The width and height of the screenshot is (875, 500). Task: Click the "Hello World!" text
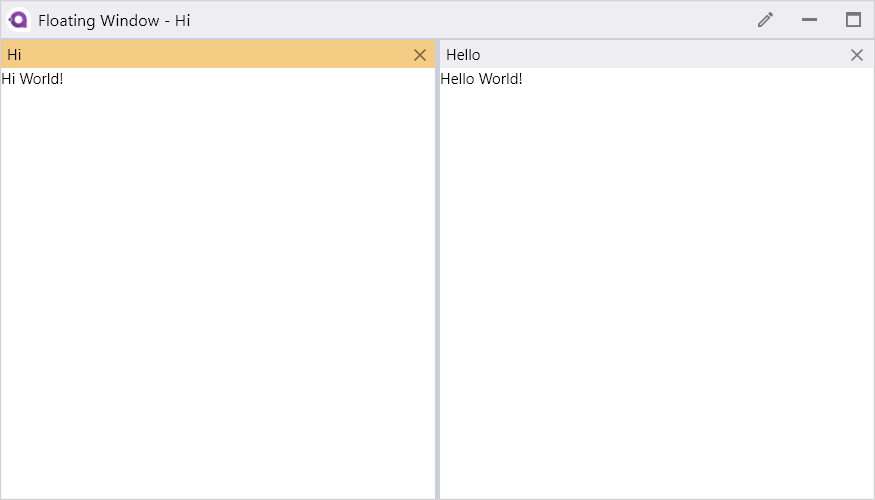(482, 79)
